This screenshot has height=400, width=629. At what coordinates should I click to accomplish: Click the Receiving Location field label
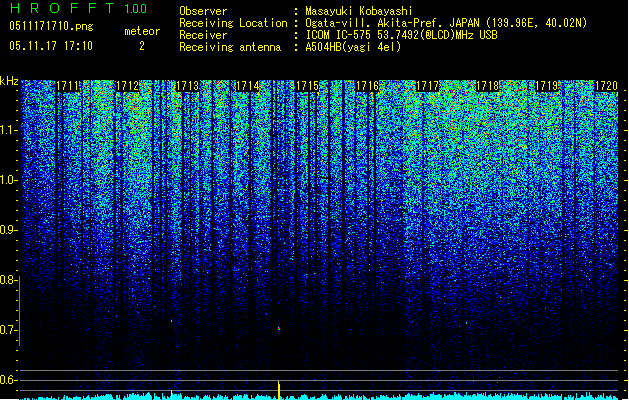coord(233,23)
